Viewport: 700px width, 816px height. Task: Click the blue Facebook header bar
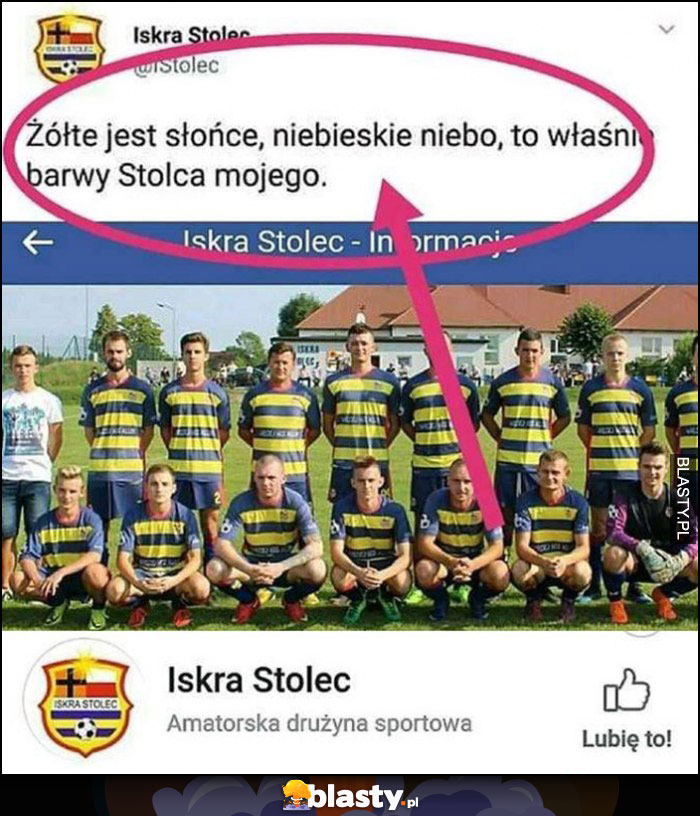coord(350,252)
